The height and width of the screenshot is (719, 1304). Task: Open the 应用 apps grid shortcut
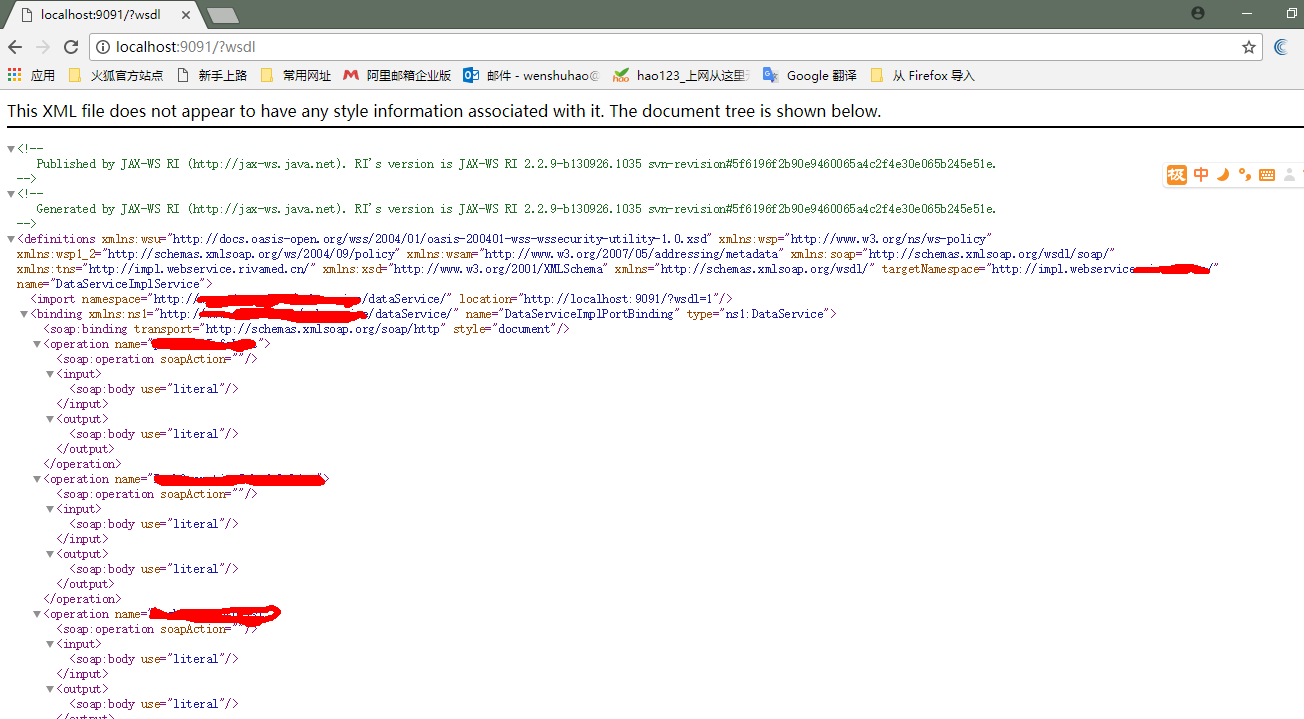click(31, 75)
